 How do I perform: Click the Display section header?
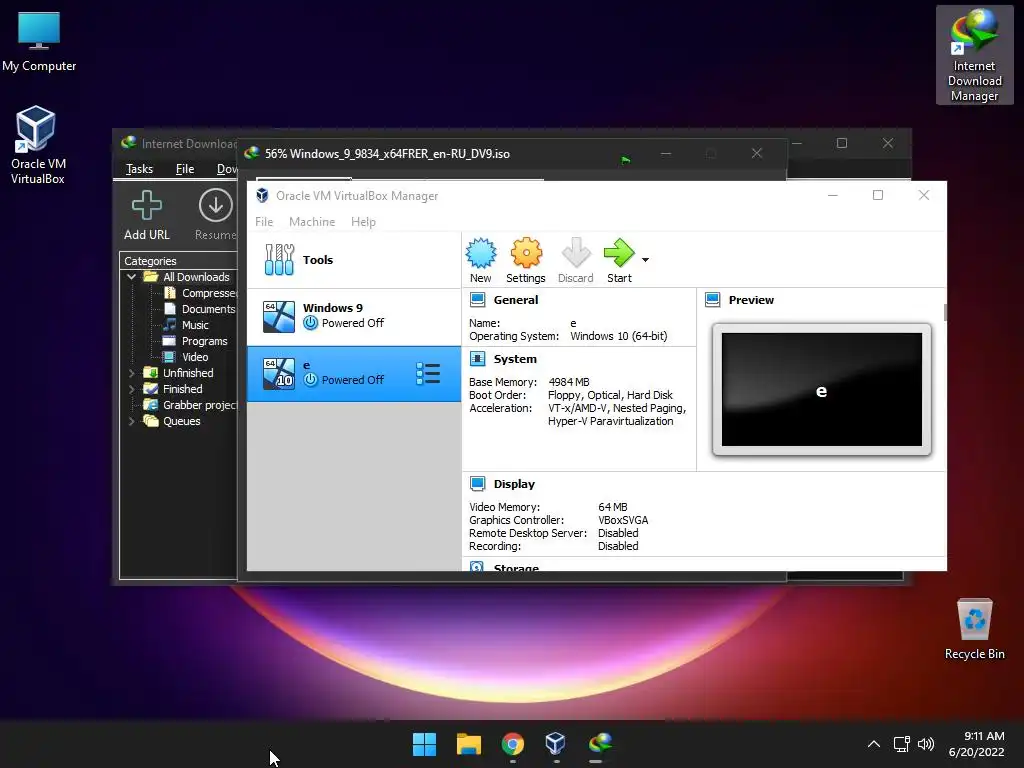pos(514,484)
